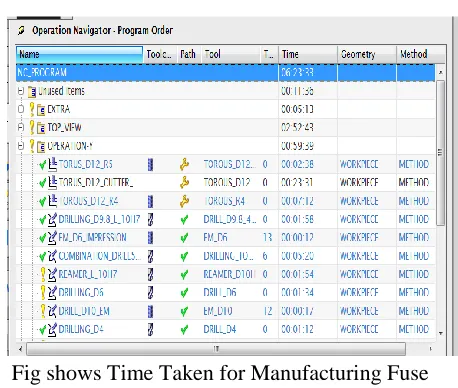Click the REAMER_L_10H7 operation icon

click(x=53, y=274)
